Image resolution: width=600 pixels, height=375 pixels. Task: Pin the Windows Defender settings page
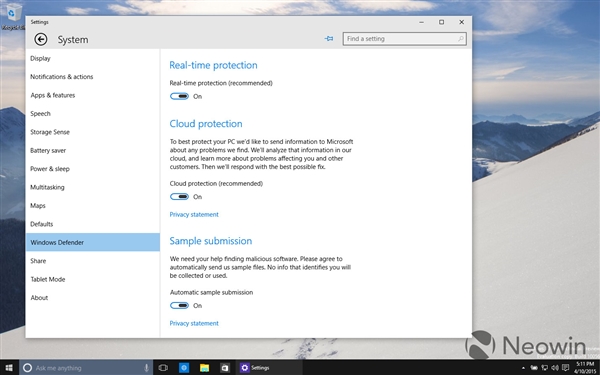tap(329, 39)
